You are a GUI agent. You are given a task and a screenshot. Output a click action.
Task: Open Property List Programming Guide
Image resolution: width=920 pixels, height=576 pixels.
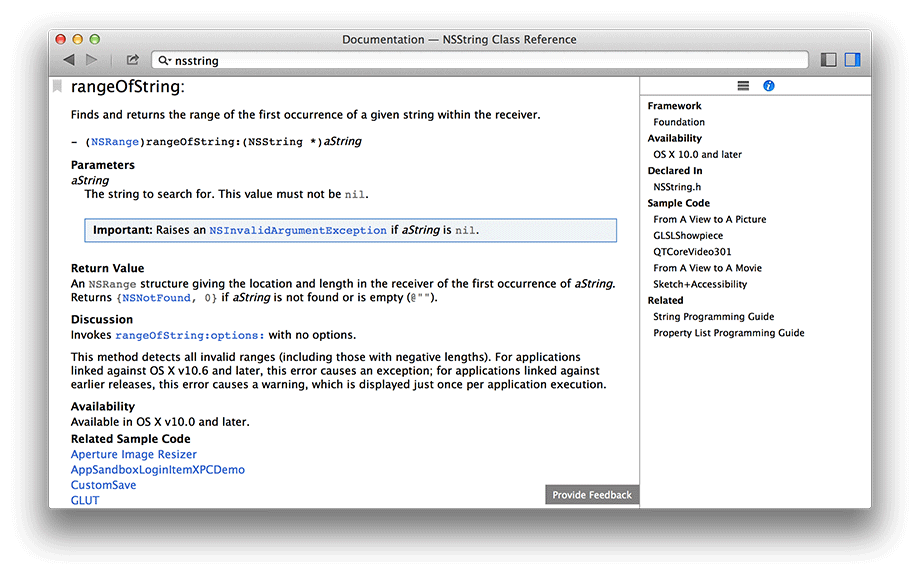(729, 333)
